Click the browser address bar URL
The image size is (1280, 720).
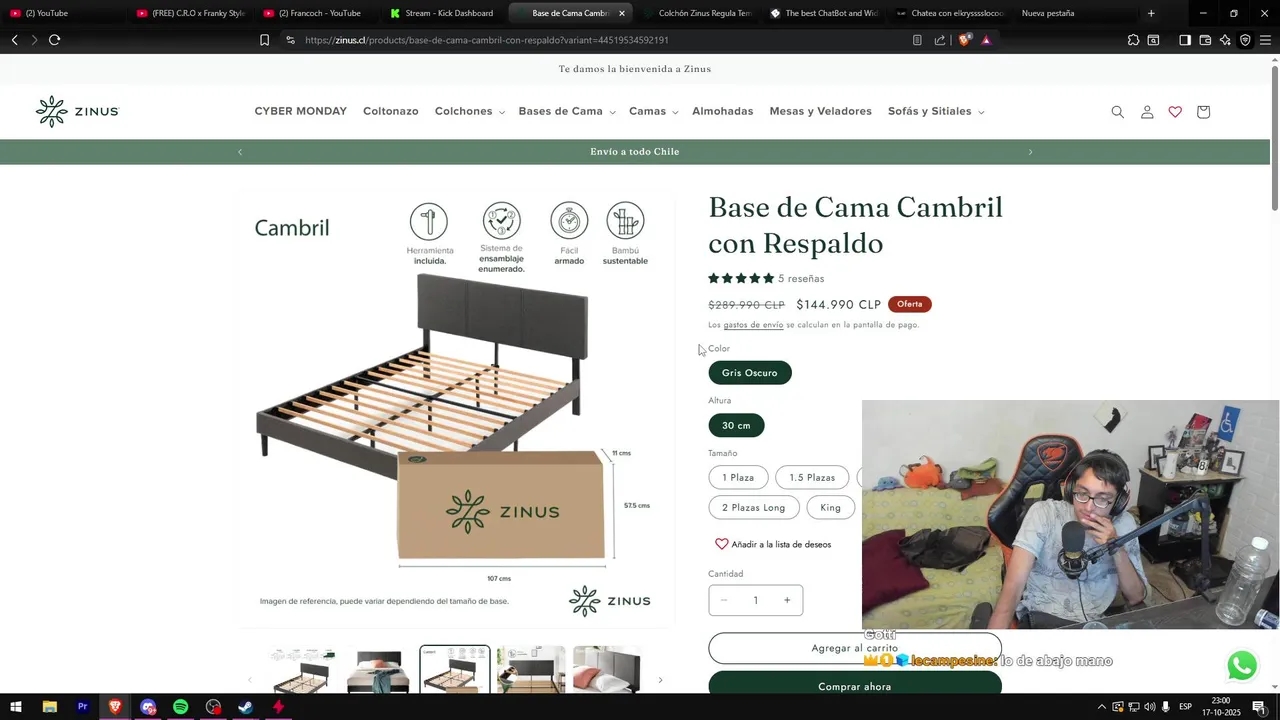point(486,40)
